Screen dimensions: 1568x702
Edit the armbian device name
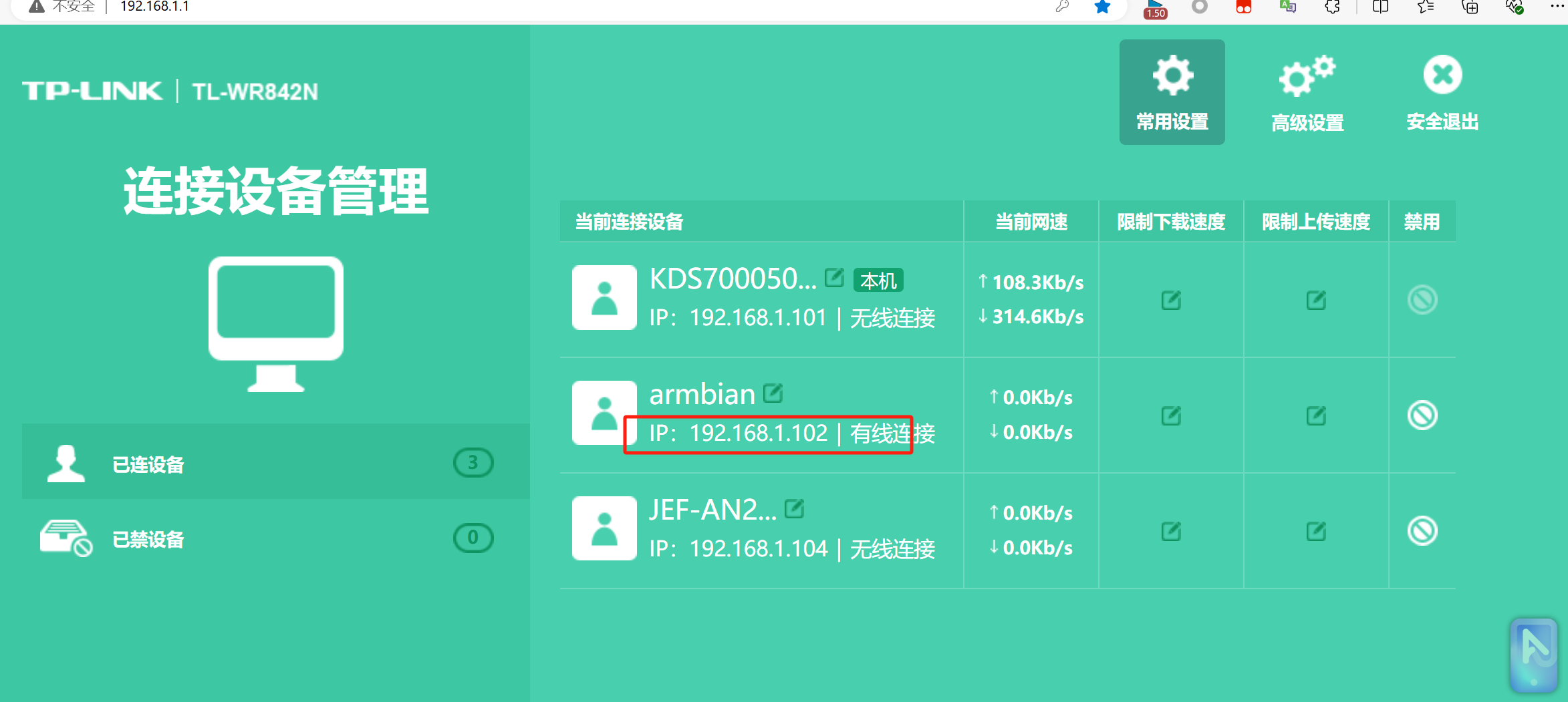(x=773, y=393)
